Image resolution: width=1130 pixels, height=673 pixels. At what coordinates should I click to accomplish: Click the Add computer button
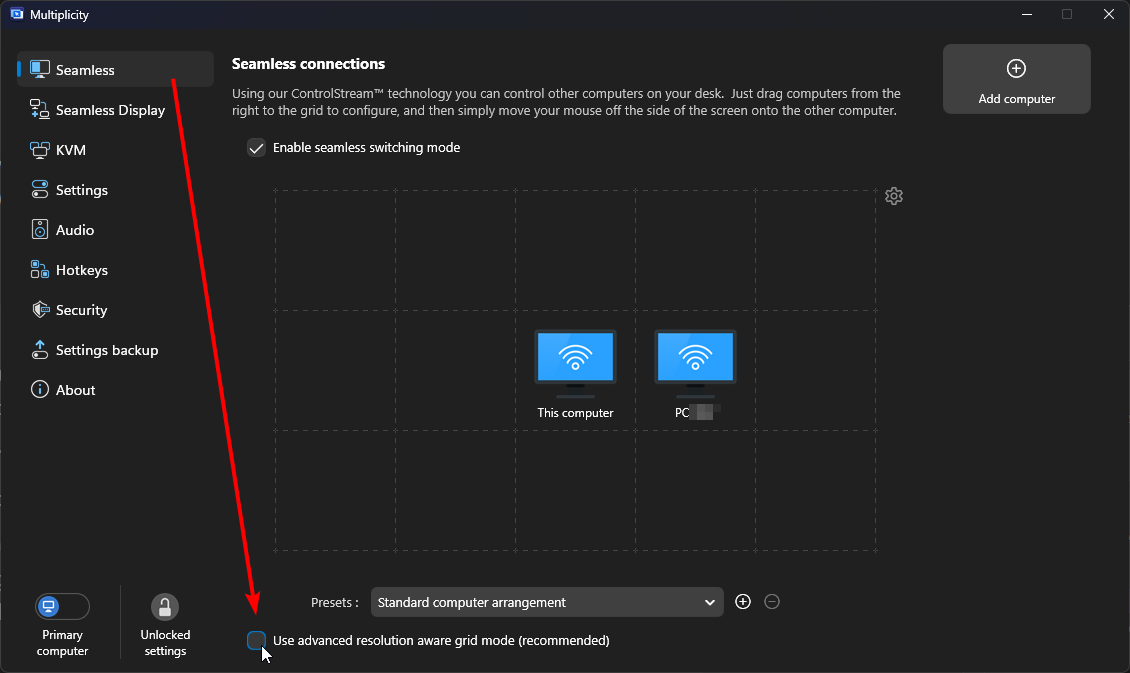(x=1016, y=79)
